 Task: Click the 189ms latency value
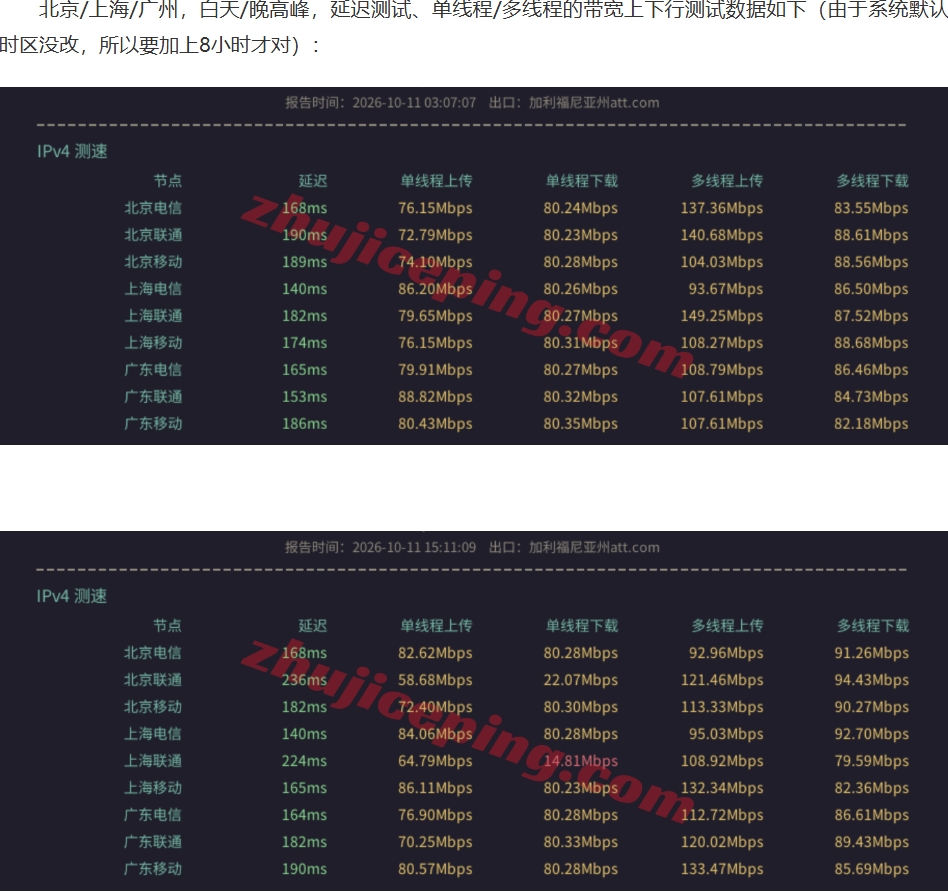304,262
